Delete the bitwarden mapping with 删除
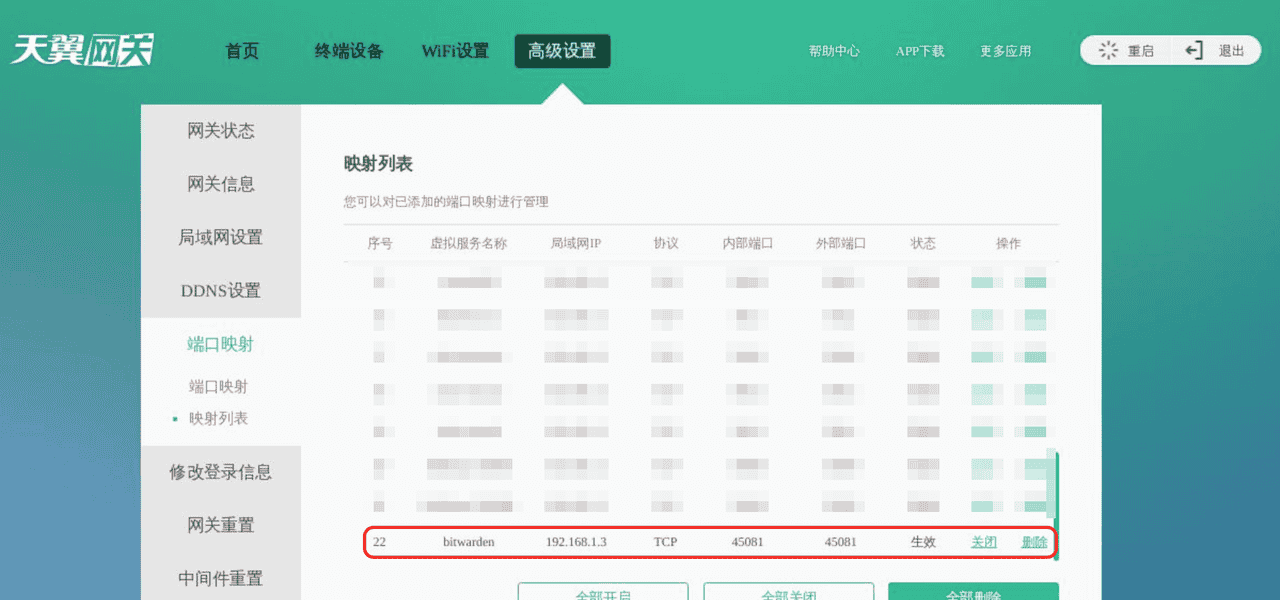 click(1034, 541)
